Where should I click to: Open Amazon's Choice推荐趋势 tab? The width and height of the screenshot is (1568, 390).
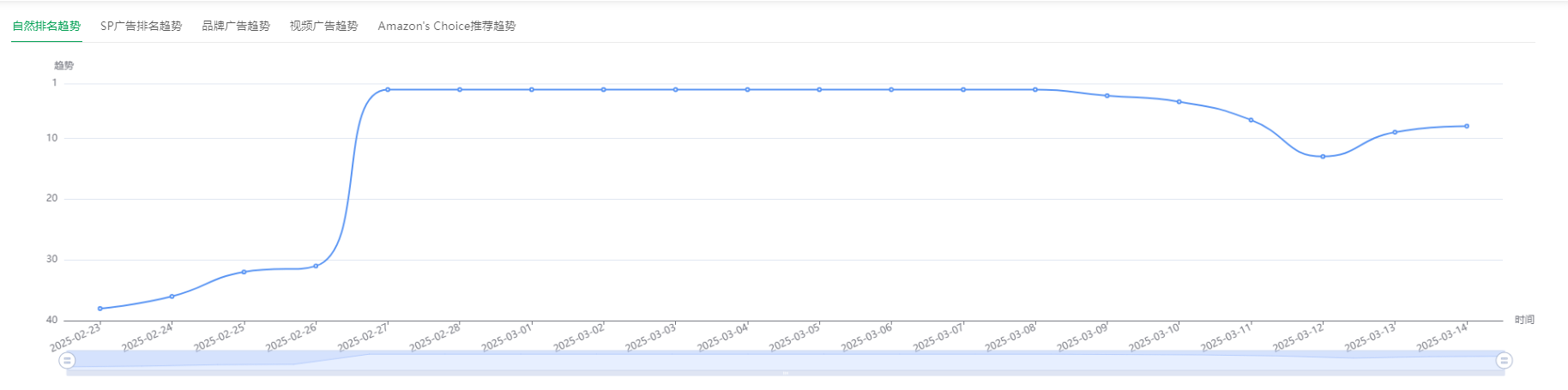pyautogui.click(x=447, y=26)
